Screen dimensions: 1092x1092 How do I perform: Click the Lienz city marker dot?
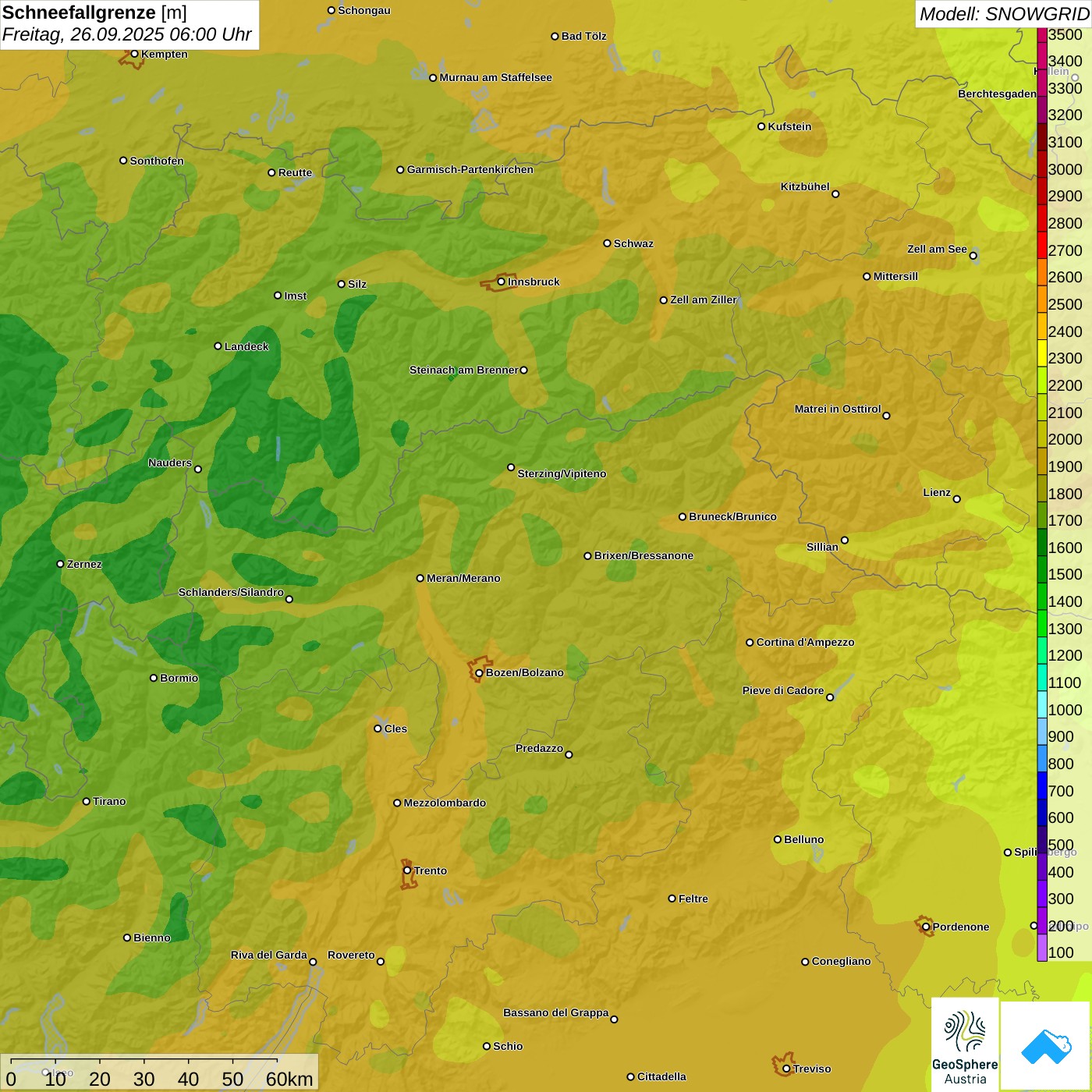click(x=957, y=499)
